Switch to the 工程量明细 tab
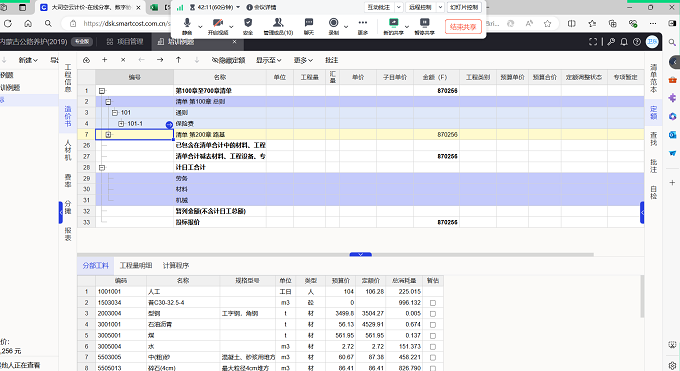The image size is (680, 371). pos(136,266)
